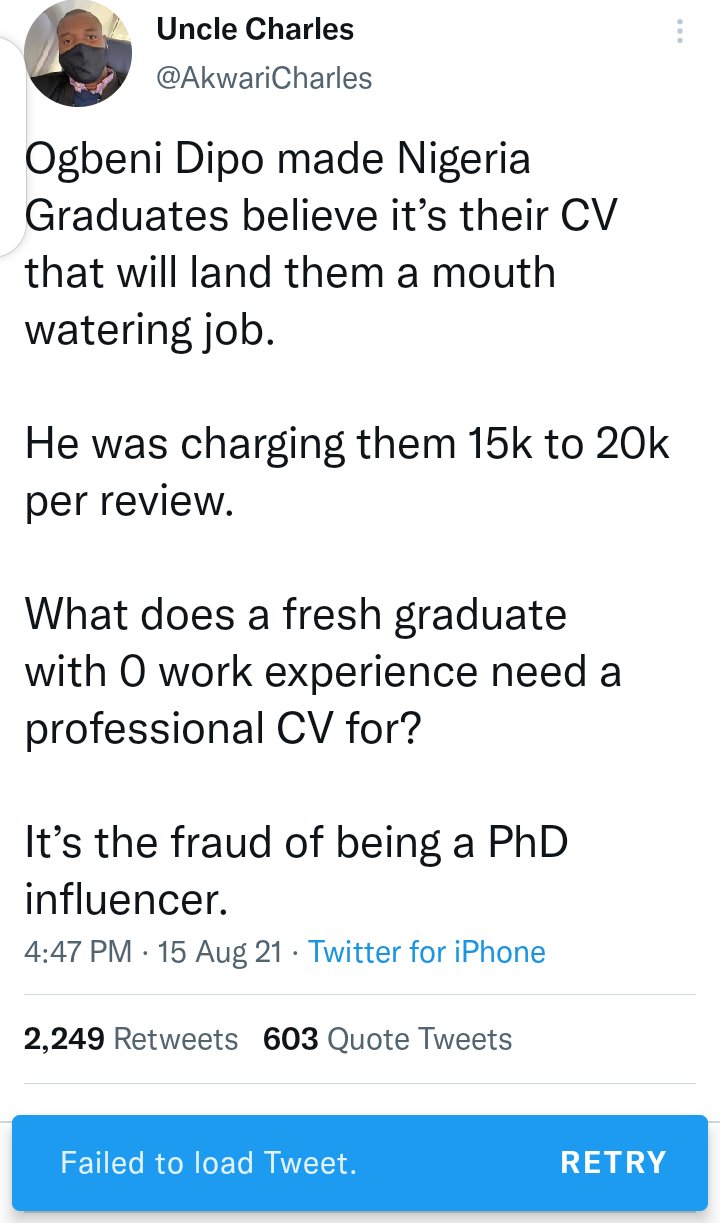Screen dimensions: 720x1223
Task: Open the 603 Quote Tweets list
Action: tap(387, 1039)
